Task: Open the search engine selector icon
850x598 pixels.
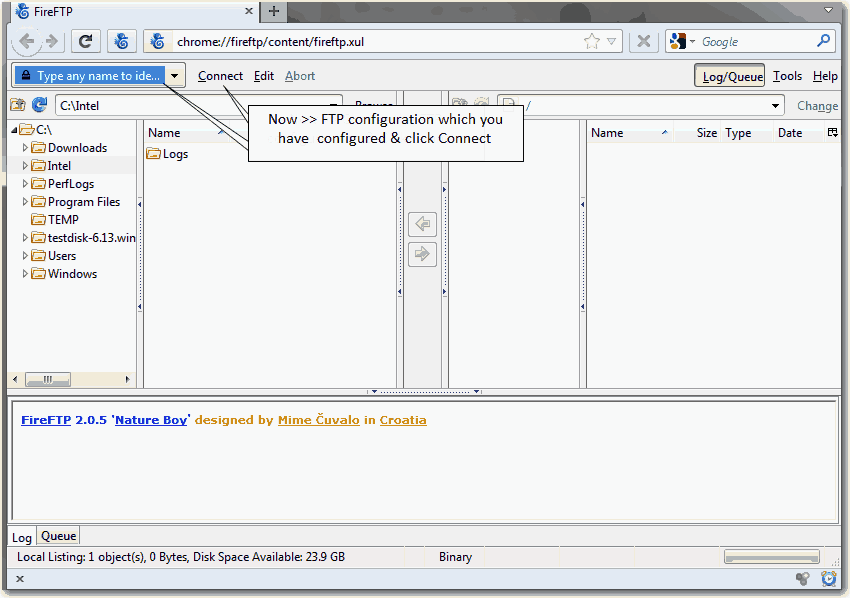Action: click(x=681, y=41)
